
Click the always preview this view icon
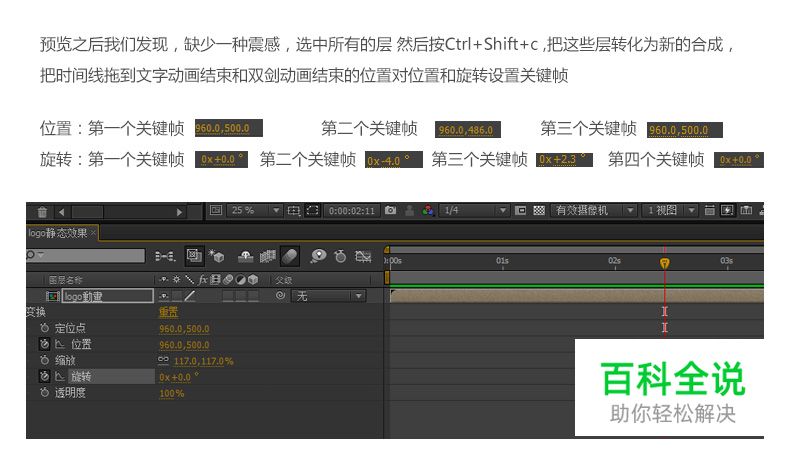tap(216, 210)
